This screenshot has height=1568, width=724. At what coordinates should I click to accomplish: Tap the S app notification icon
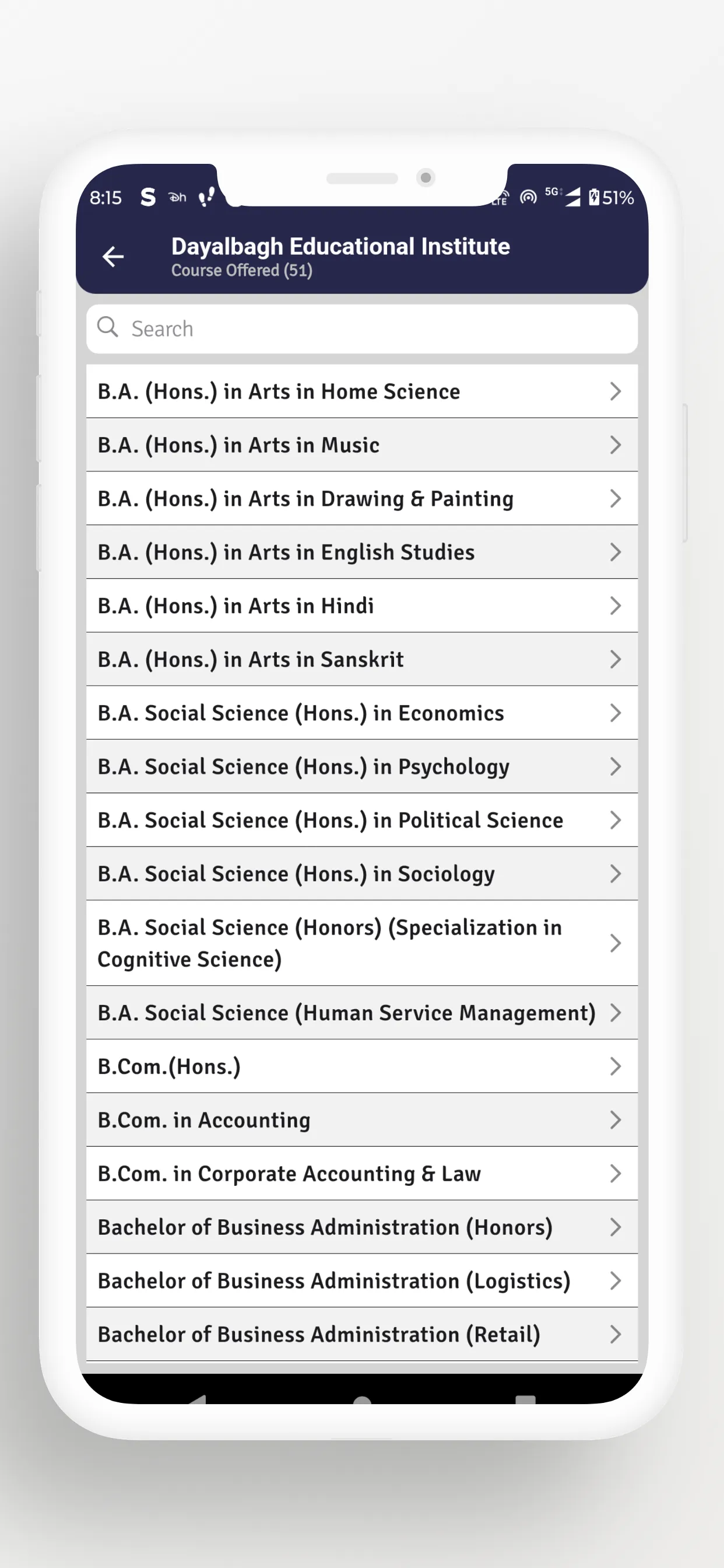(x=148, y=197)
